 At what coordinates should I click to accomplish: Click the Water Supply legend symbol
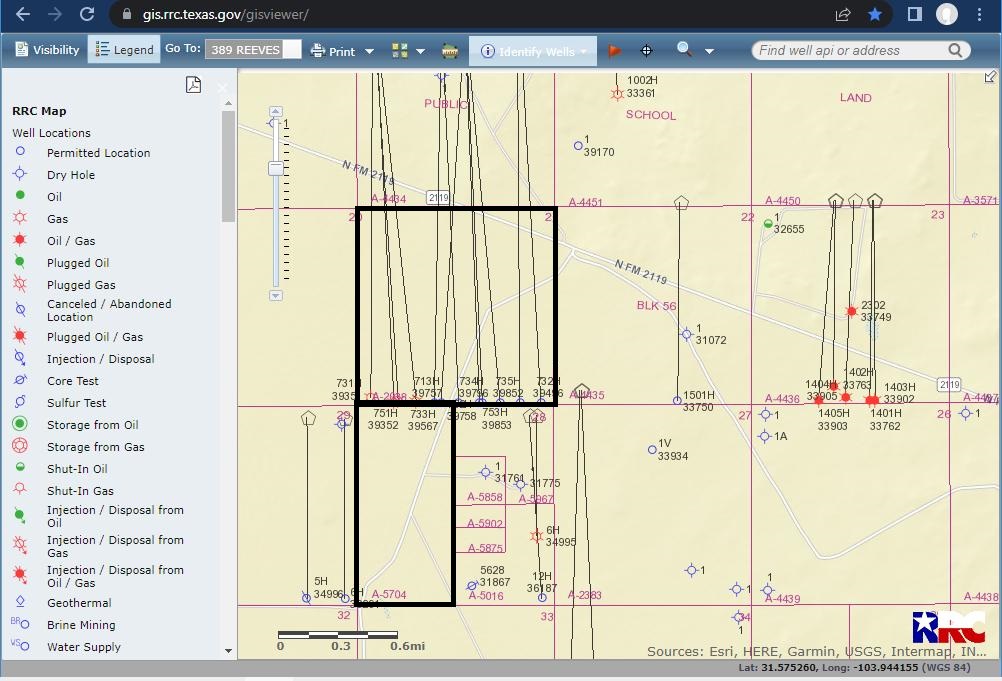(x=20, y=645)
